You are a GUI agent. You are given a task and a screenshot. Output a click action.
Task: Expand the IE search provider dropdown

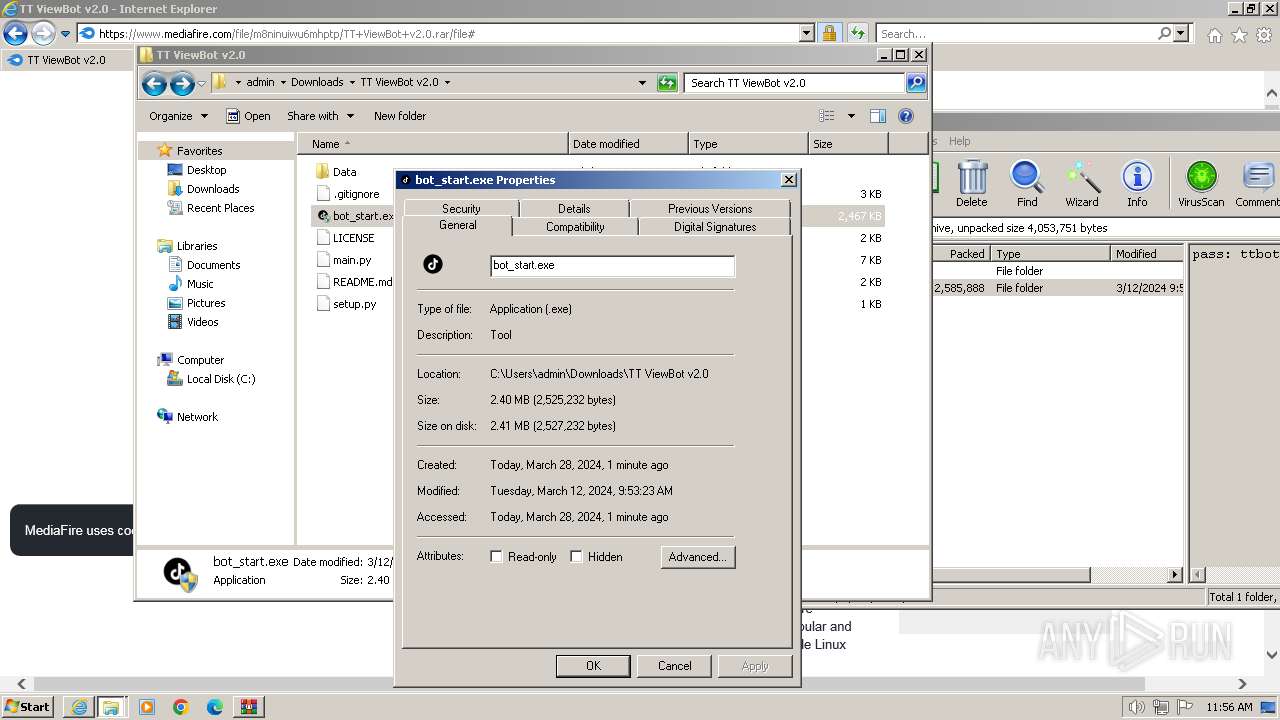(1181, 34)
